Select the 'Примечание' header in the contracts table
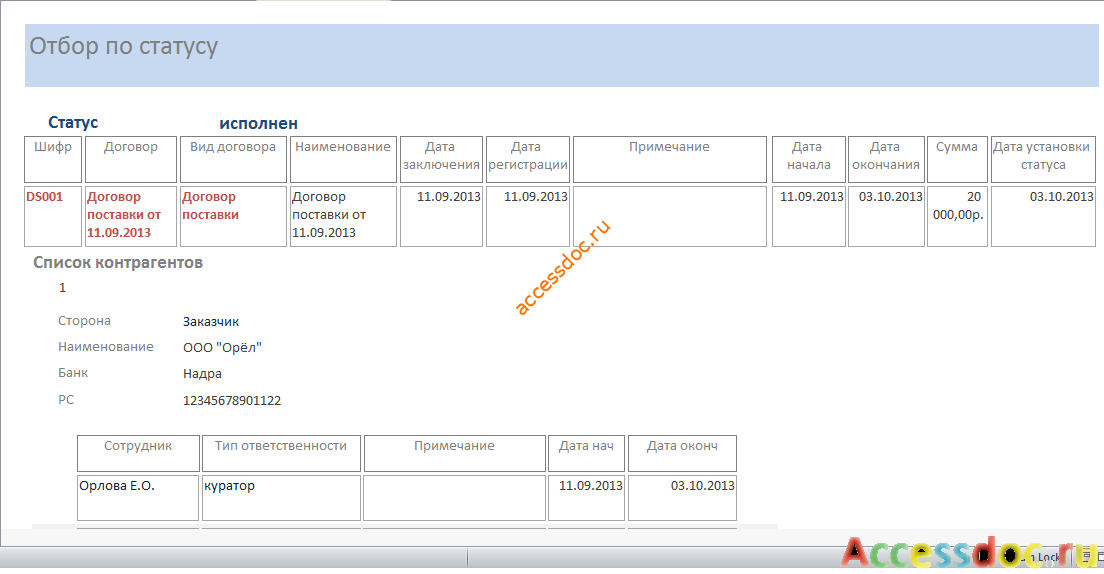This screenshot has height=574, width=1104. click(670, 159)
